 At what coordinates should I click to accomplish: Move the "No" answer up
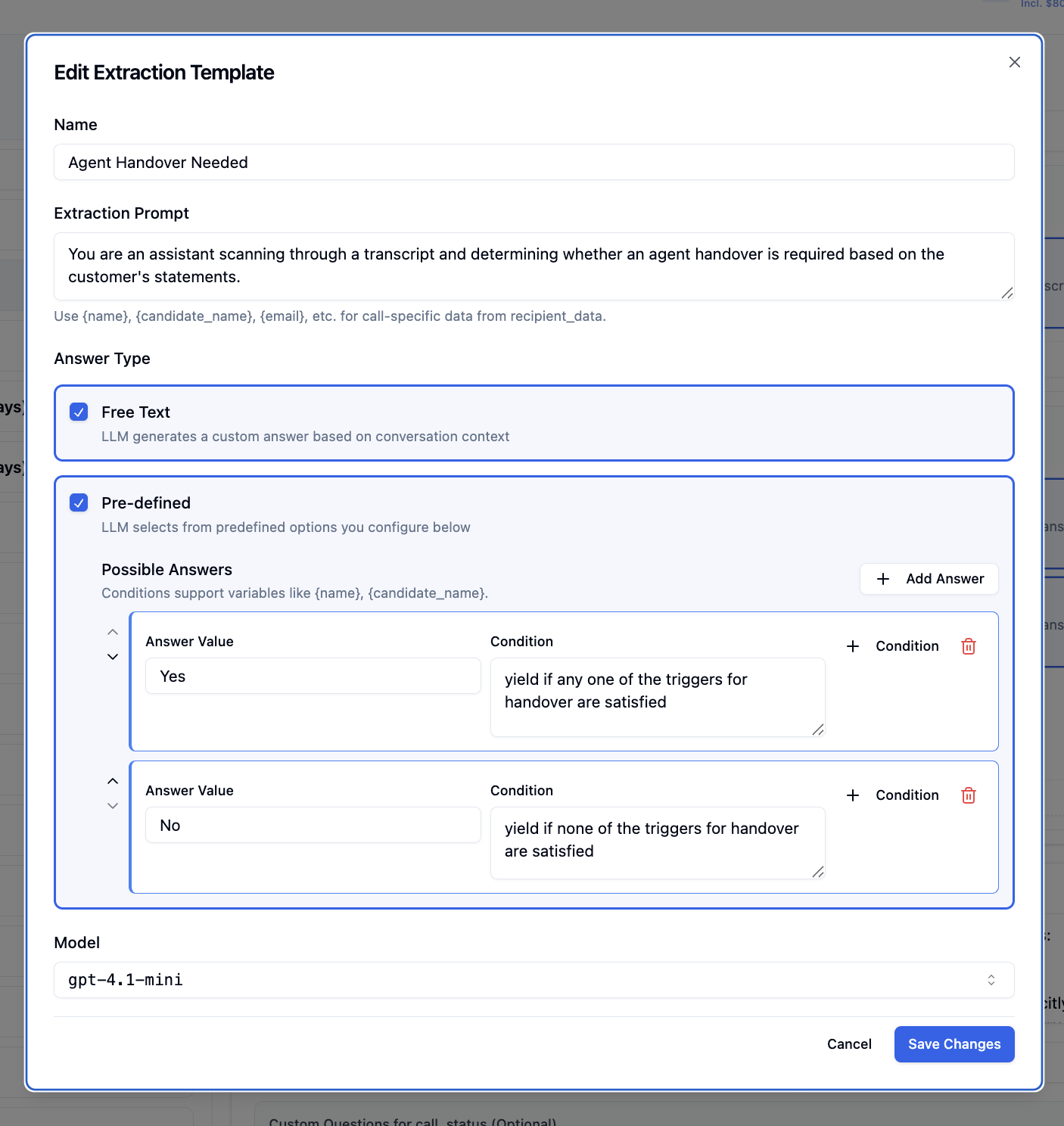coord(112,780)
